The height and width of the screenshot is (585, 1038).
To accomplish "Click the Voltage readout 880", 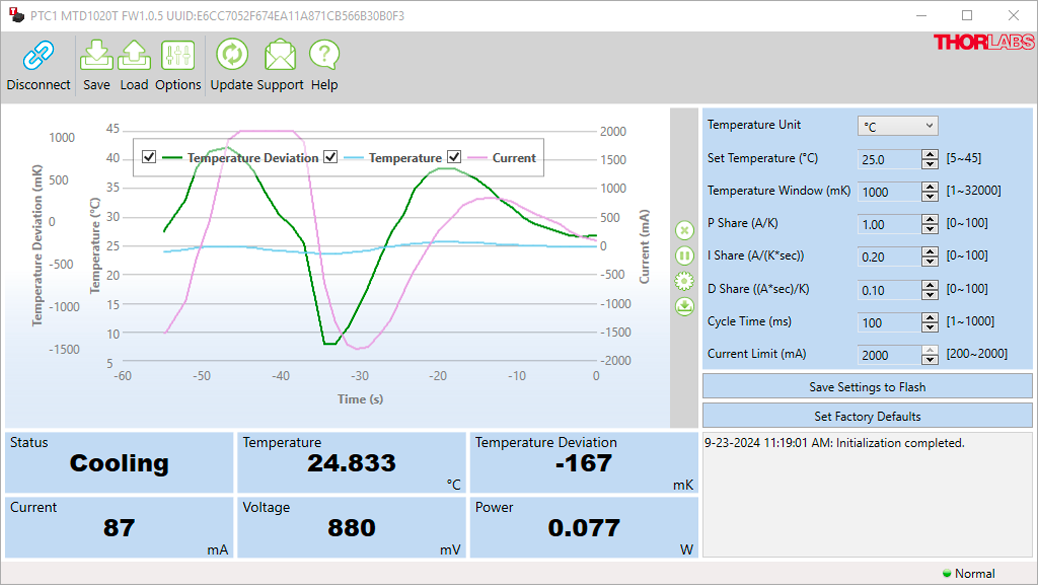I will pos(352,527).
